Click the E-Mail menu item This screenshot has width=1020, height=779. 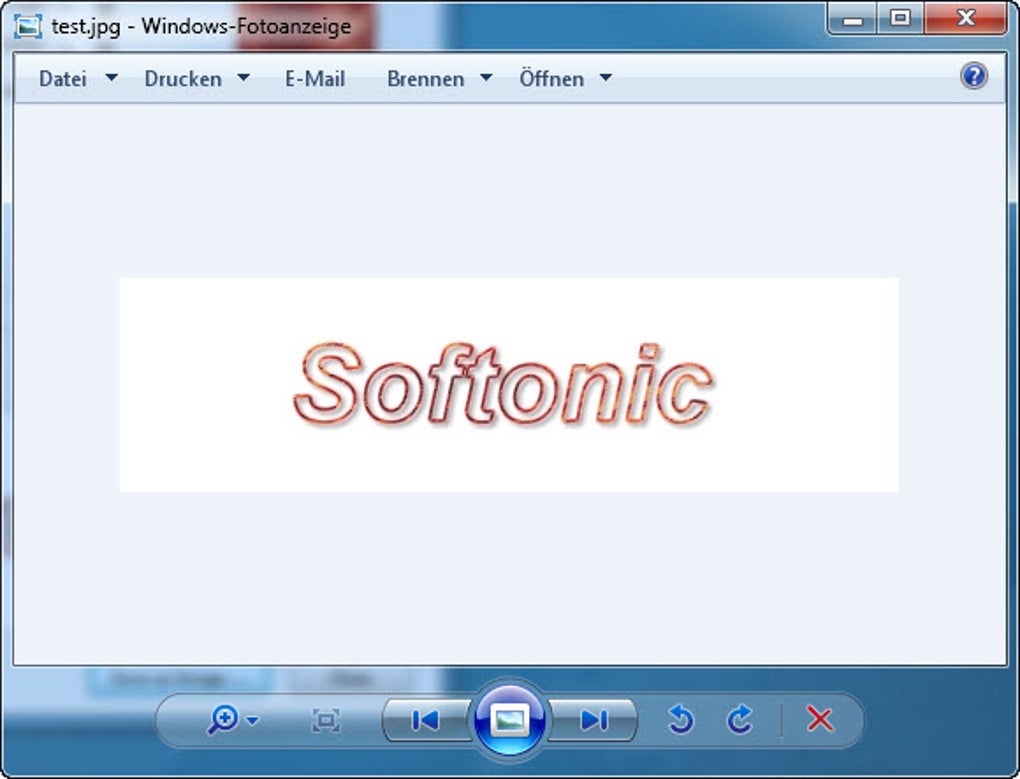tap(315, 79)
